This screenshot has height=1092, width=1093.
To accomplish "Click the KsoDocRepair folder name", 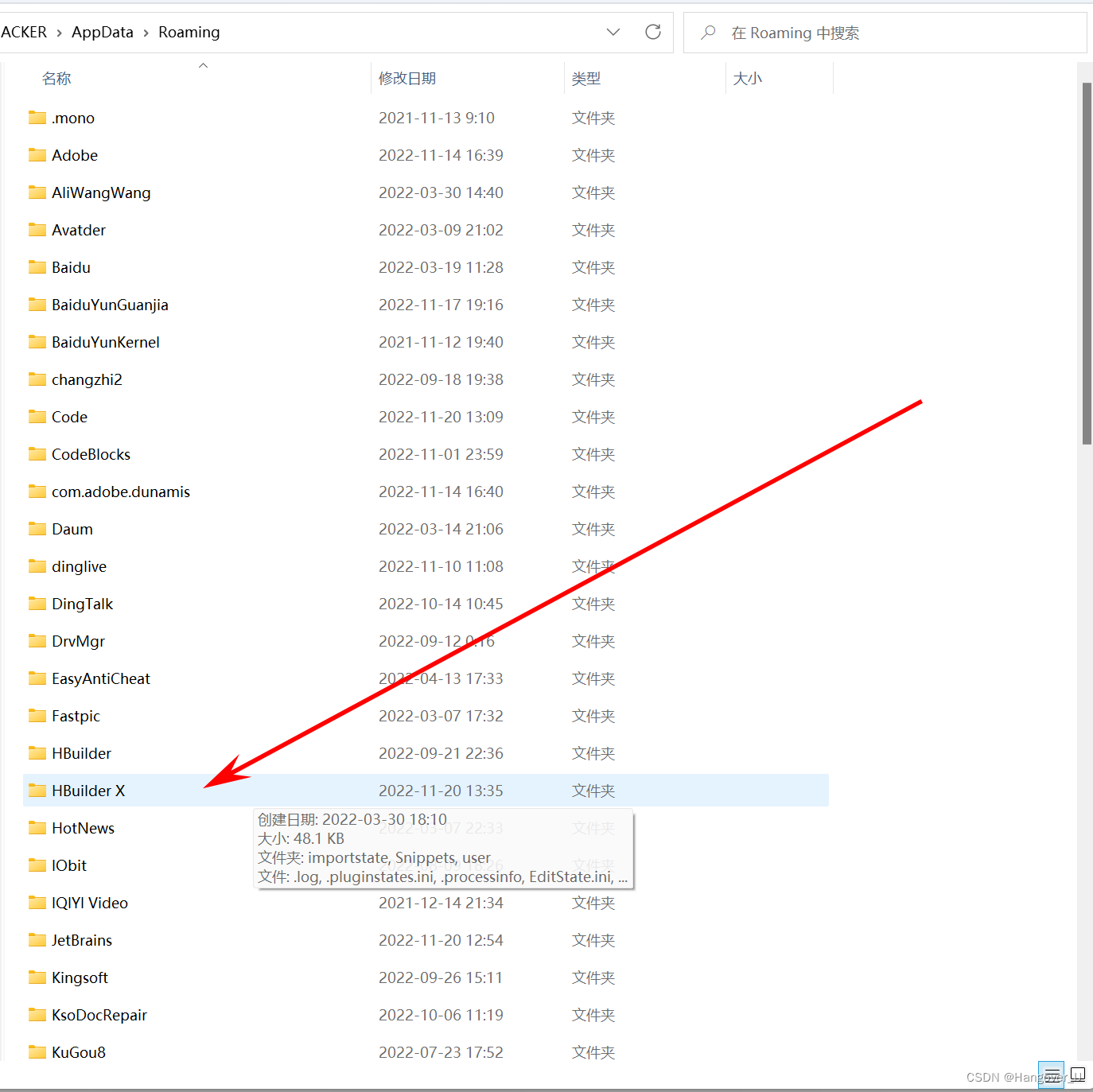I will (99, 1015).
